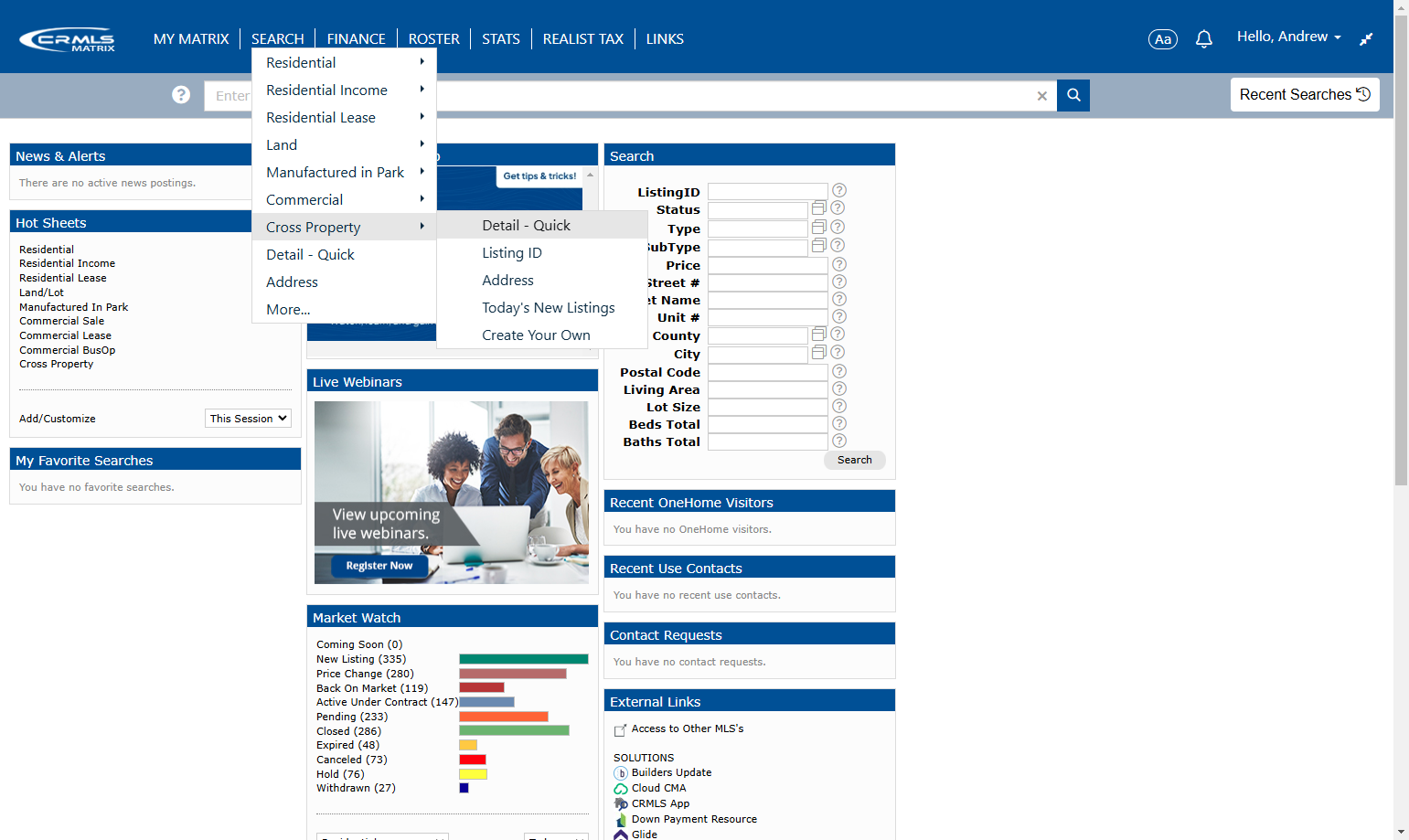Open the This Session dropdown
The image size is (1409, 840).
click(248, 419)
